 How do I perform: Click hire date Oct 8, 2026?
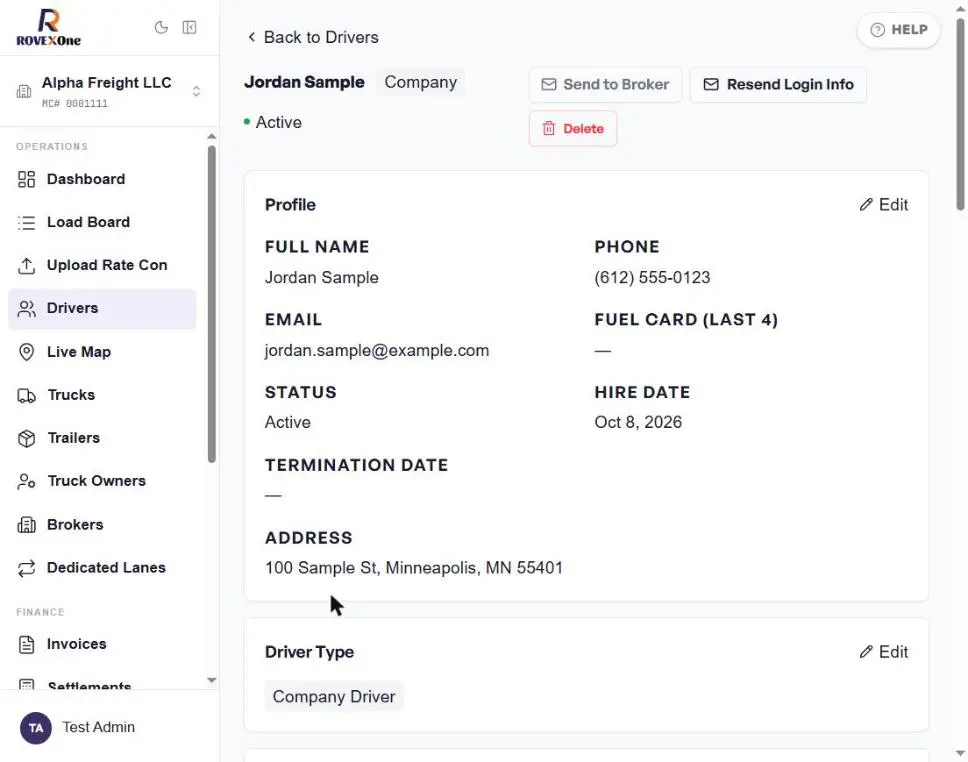point(638,422)
